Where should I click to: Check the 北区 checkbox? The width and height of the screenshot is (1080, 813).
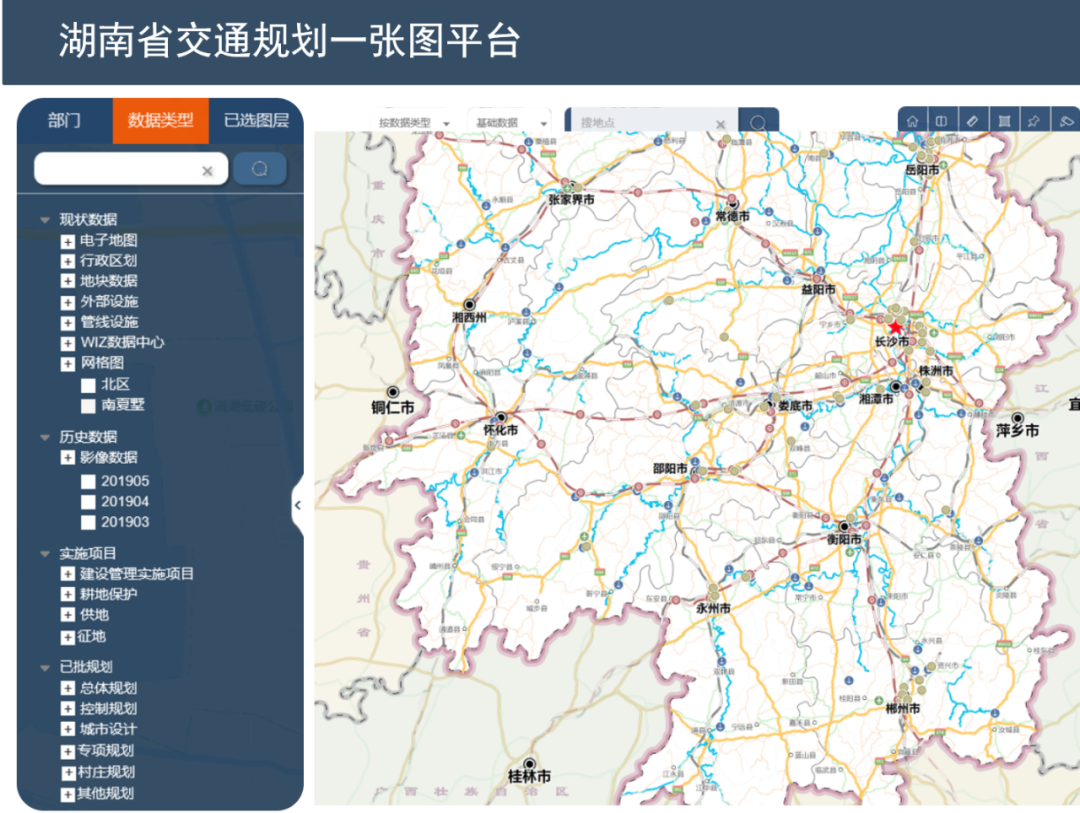(x=88, y=385)
